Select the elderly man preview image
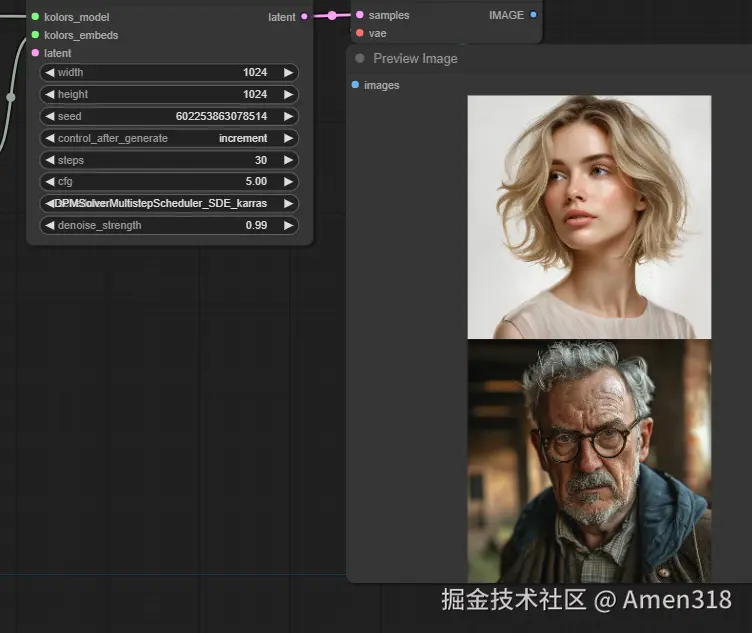Image resolution: width=752 pixels, height=633 pixels. (589, 460)
